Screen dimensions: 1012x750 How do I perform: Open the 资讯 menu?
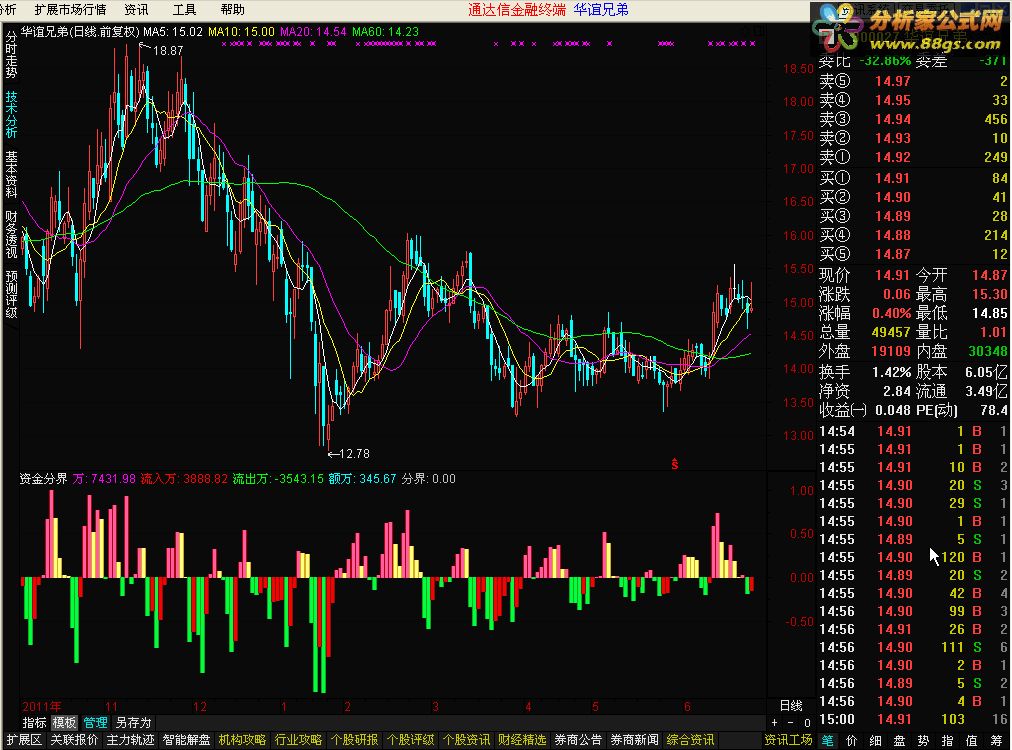coord(136,10)
